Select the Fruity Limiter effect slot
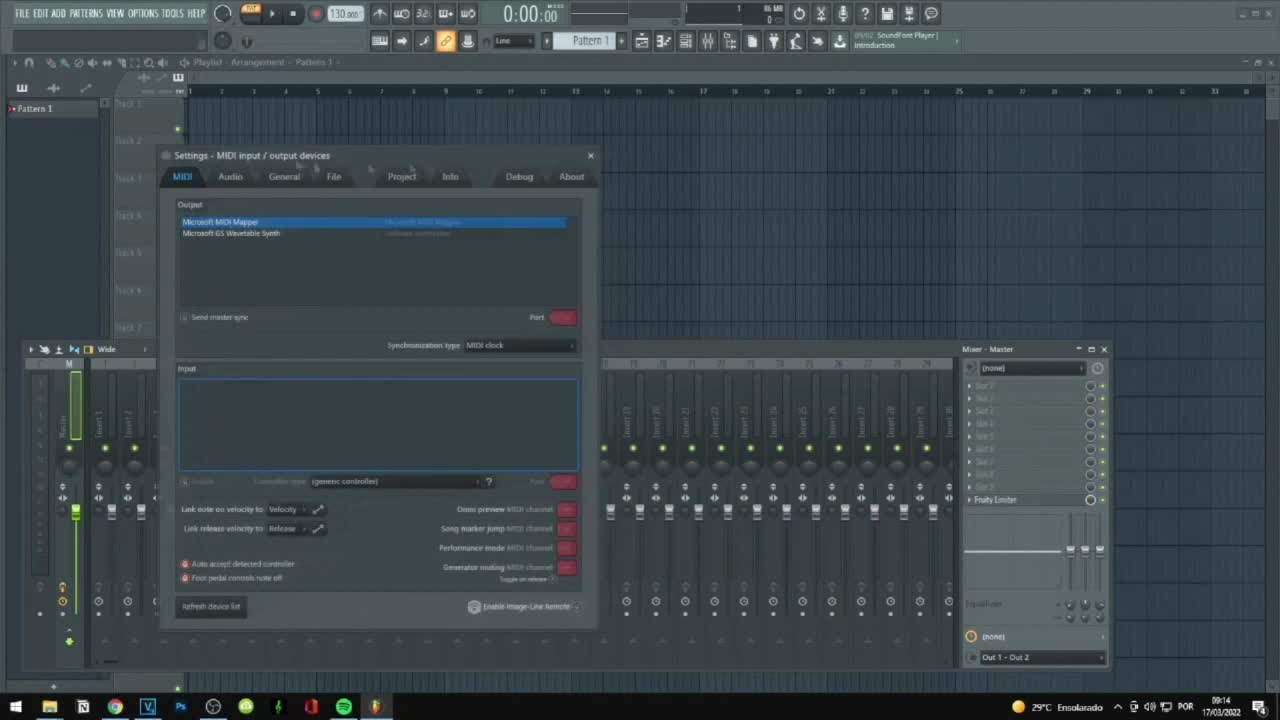Screen dimensions: 1280x720 click(1025, 500)
